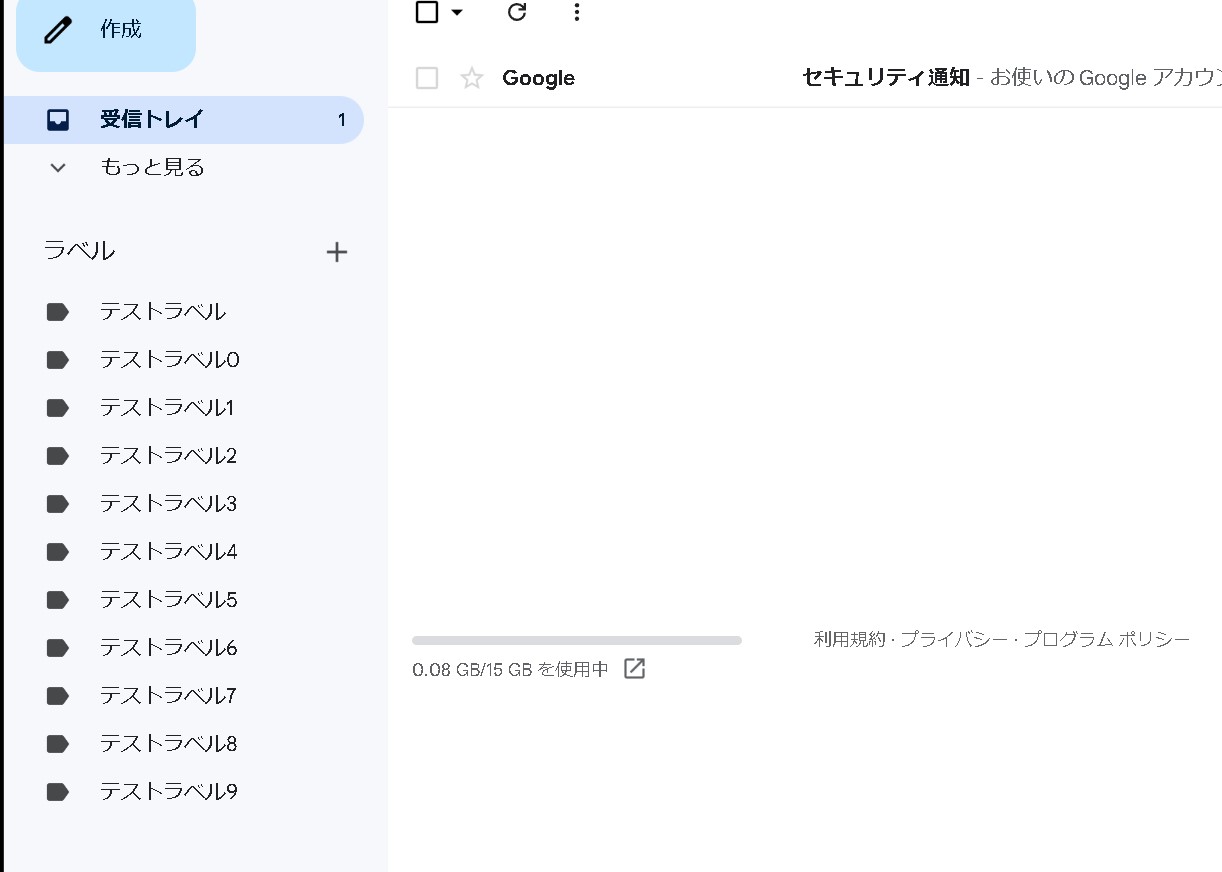Click the 0.08 GB/15 GB を使用中 text
The height and width of the screenshot is (872, 1222).
point(510,669)
